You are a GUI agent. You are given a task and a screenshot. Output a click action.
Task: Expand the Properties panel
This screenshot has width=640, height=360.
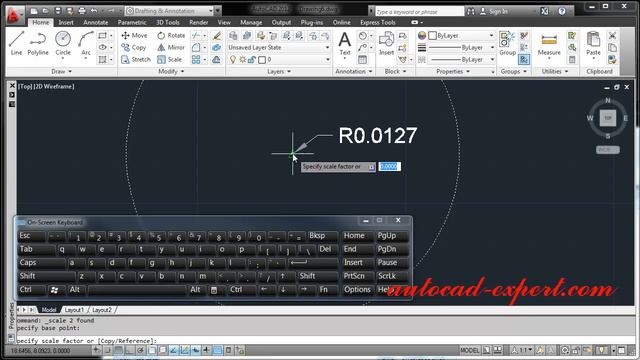453,71
